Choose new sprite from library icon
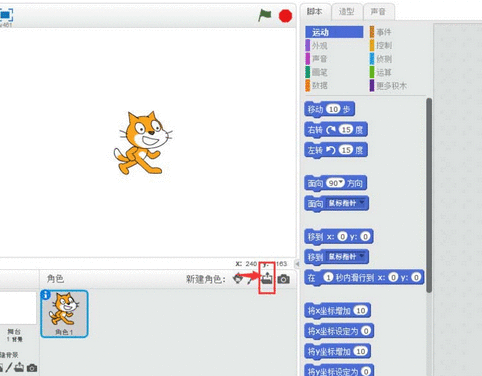 237,279
